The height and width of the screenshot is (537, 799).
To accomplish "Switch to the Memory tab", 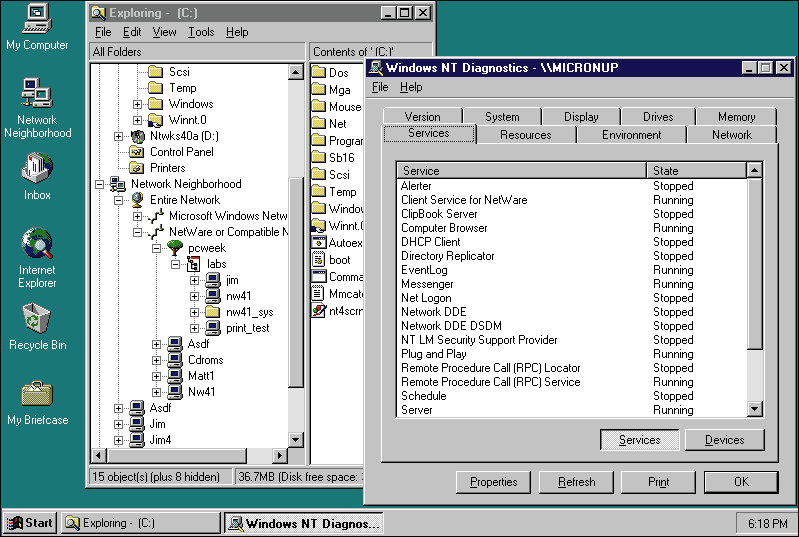I will click(736, 117).
